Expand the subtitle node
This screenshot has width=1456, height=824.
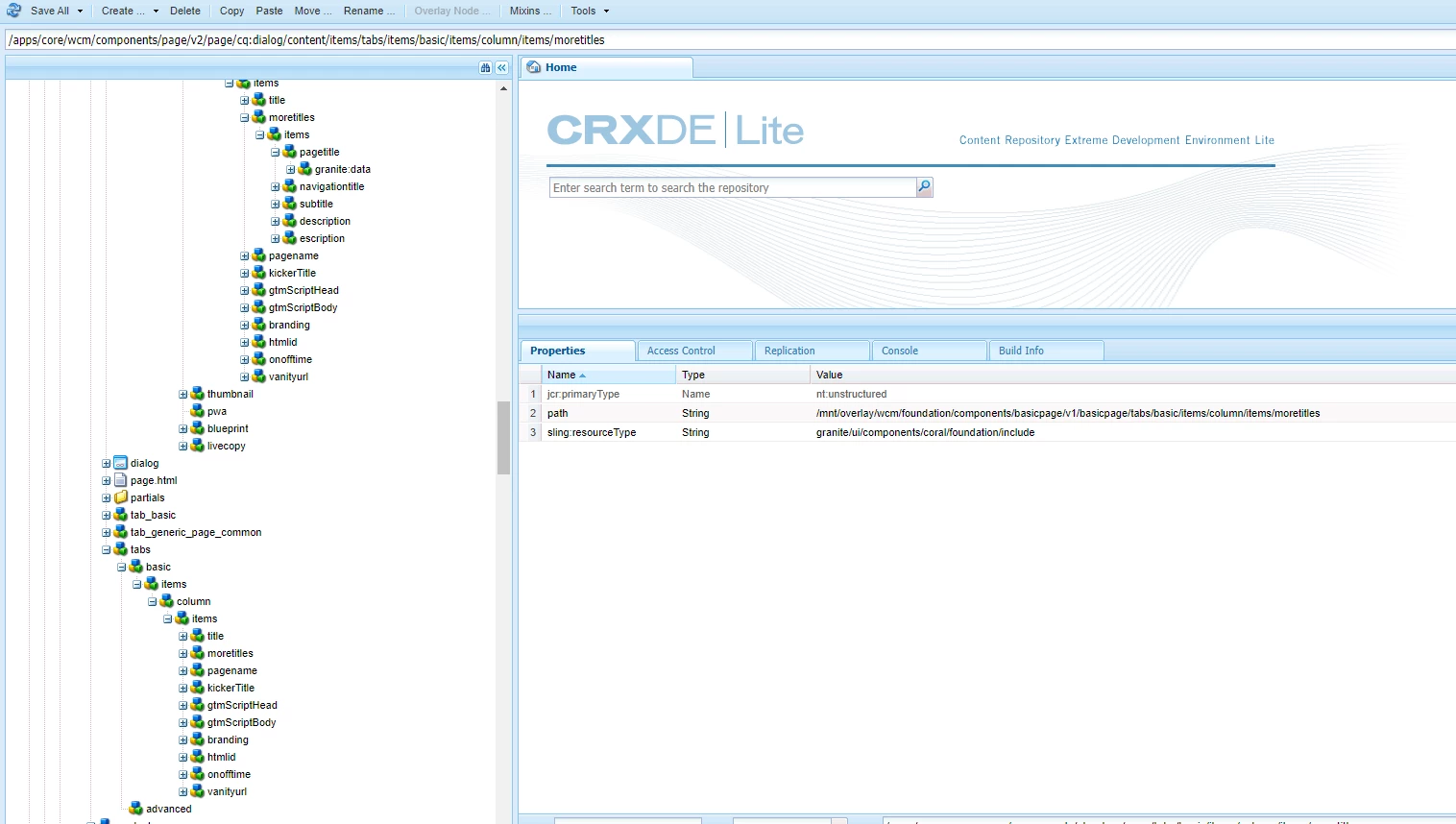pyautogui.click(x=275, y=204)
